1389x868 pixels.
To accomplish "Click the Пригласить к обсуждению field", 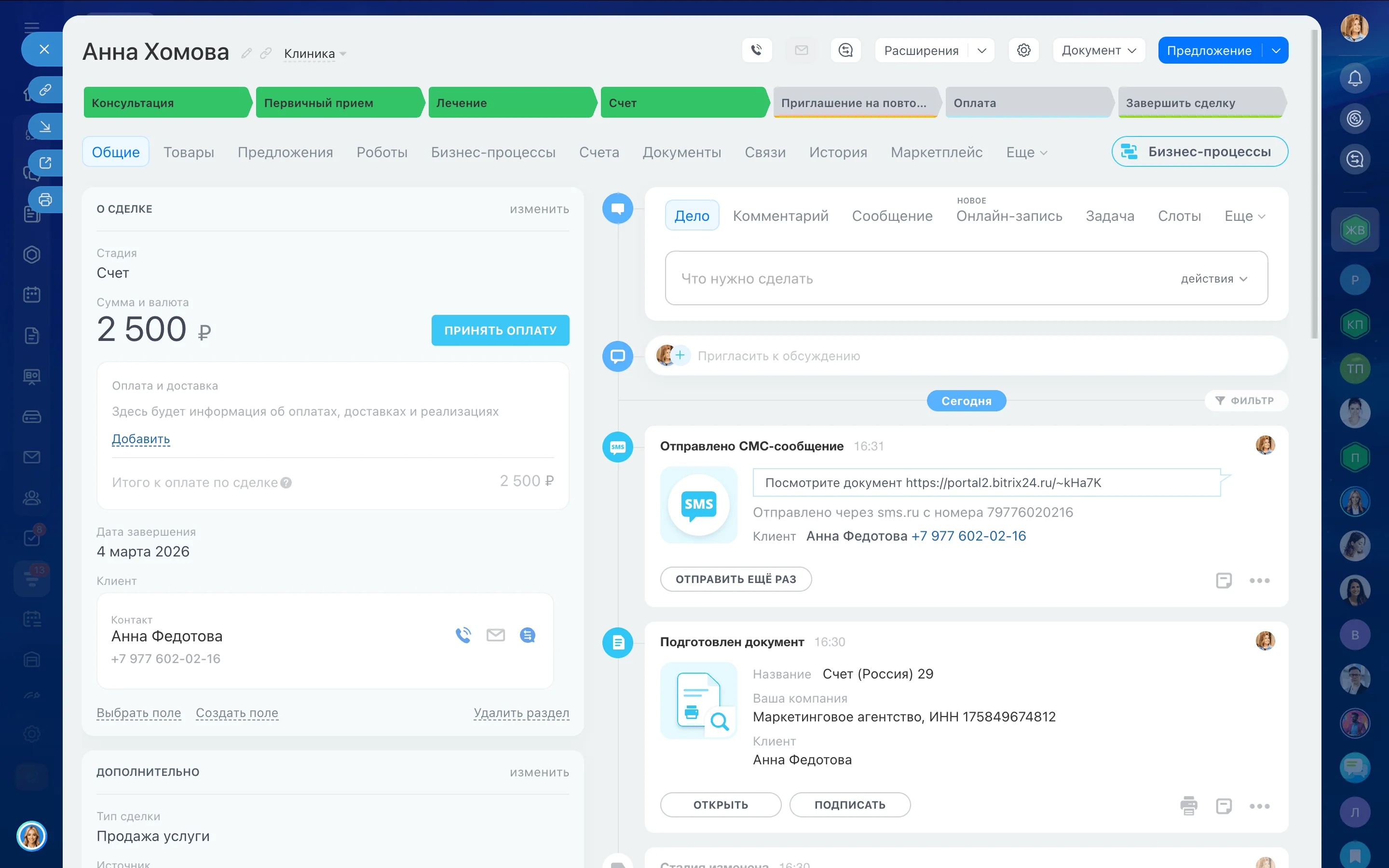I will [x=966, y=356].
